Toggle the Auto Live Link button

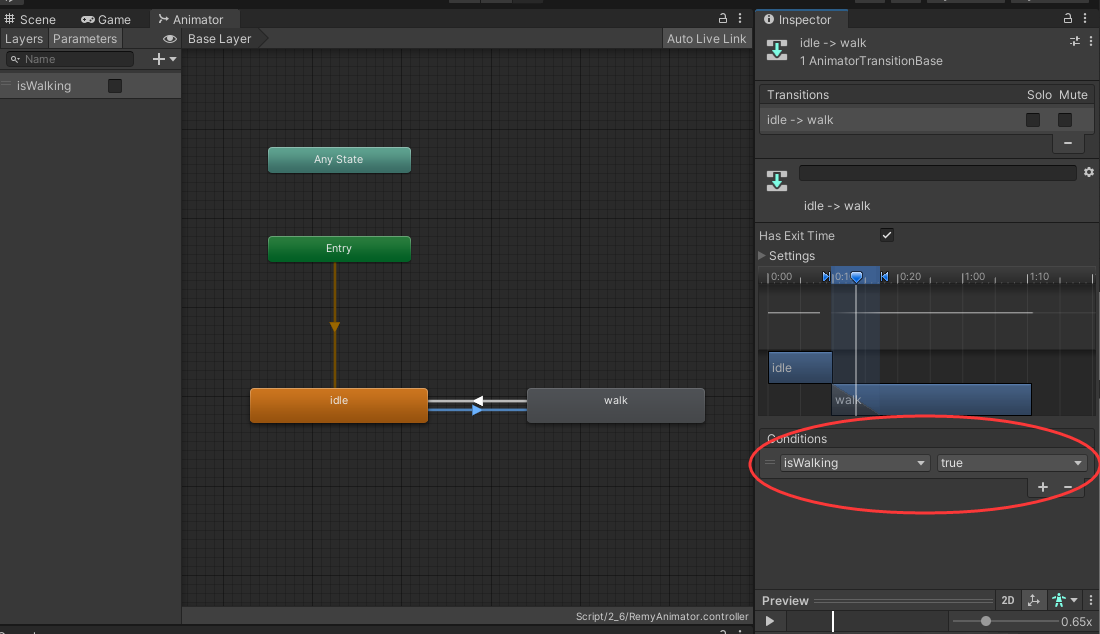pos(706,39)
